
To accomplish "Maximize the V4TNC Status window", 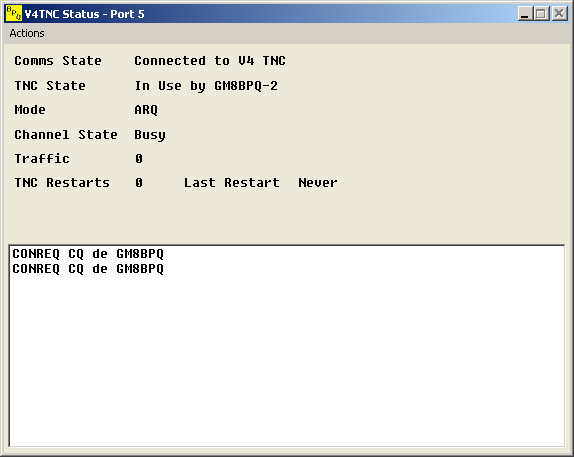I will [x=541, y=14].
